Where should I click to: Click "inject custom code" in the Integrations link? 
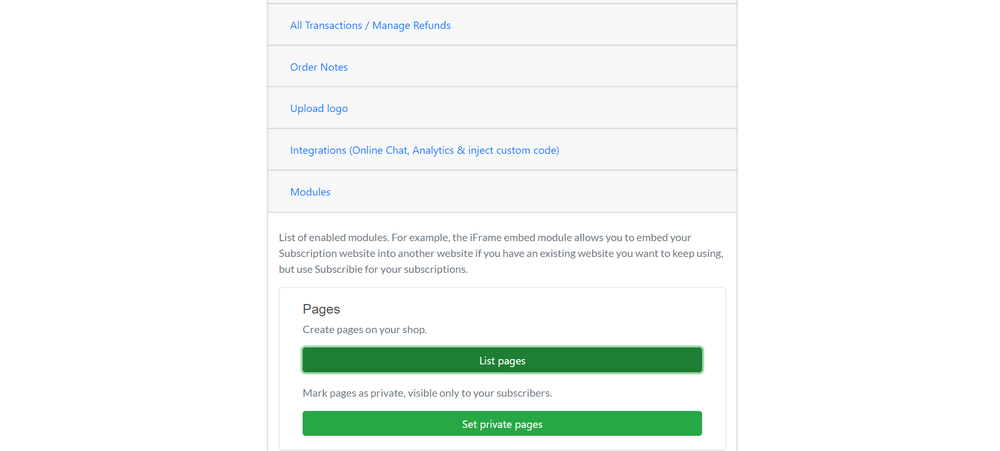click(x=512, y=151)
